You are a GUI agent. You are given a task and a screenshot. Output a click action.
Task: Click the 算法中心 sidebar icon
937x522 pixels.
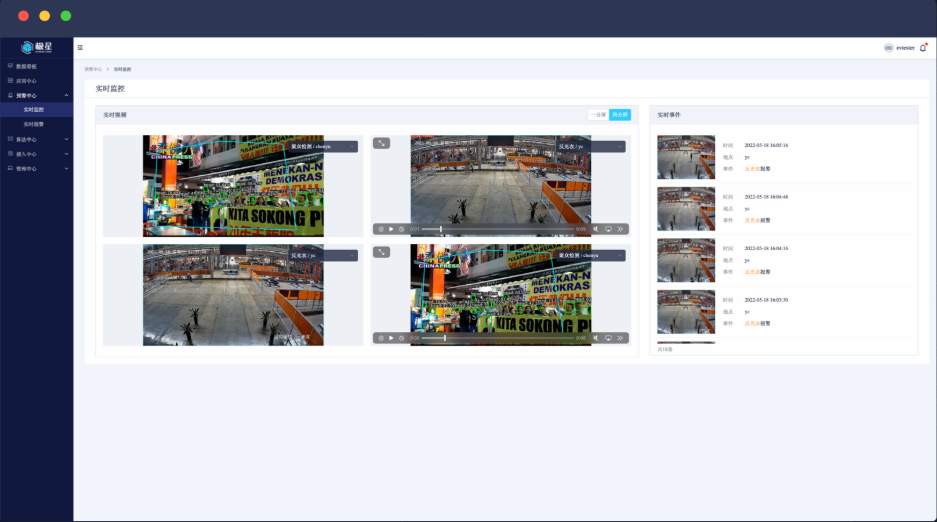10,139
